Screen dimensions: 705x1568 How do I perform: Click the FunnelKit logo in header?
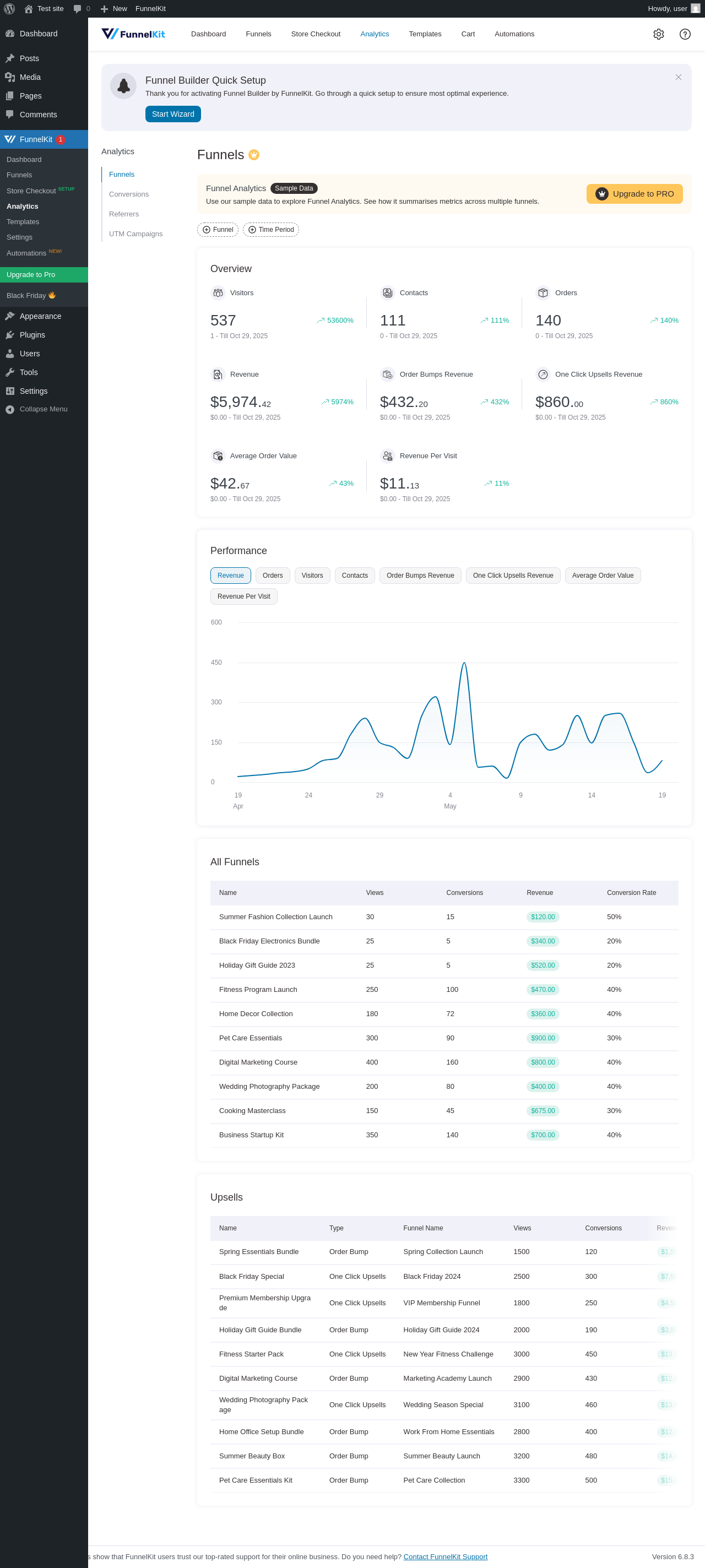(x=133, y=34)
